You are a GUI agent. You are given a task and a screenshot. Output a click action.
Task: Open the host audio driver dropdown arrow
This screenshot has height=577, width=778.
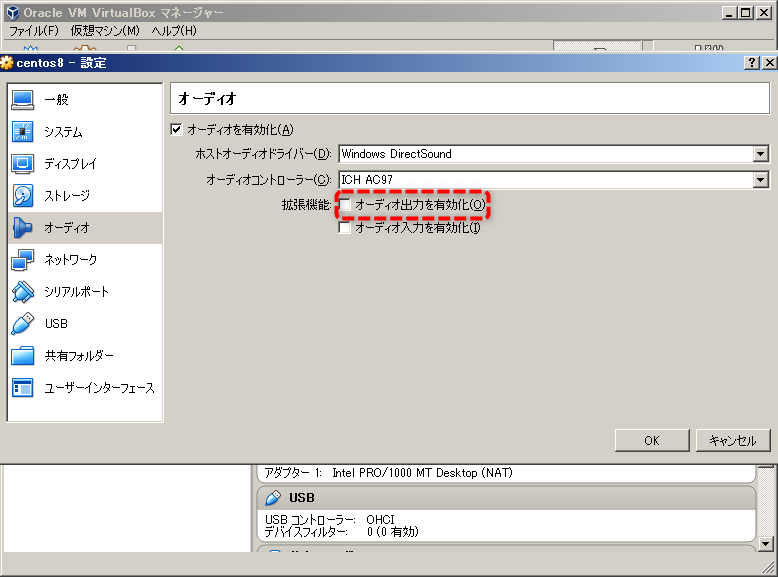(760, 154)
